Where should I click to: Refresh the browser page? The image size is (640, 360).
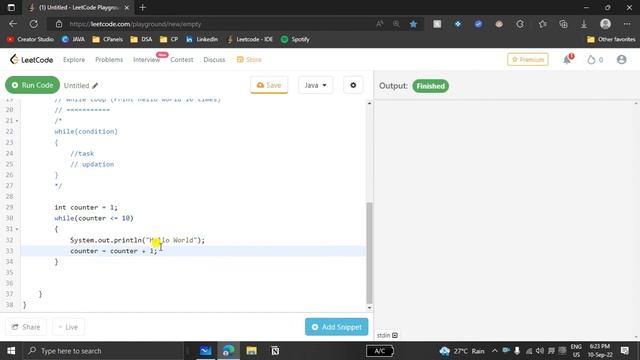point(34,24)
